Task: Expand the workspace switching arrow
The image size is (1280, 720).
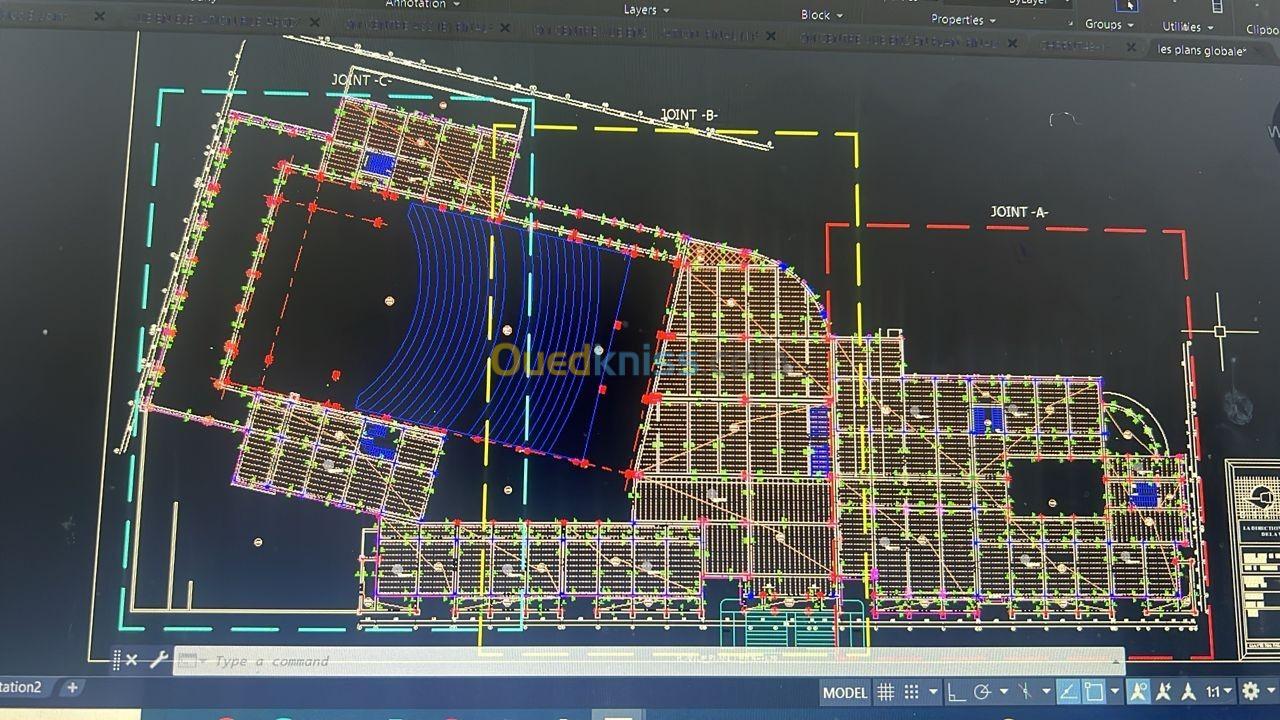Action: [x=1270, y=692]
